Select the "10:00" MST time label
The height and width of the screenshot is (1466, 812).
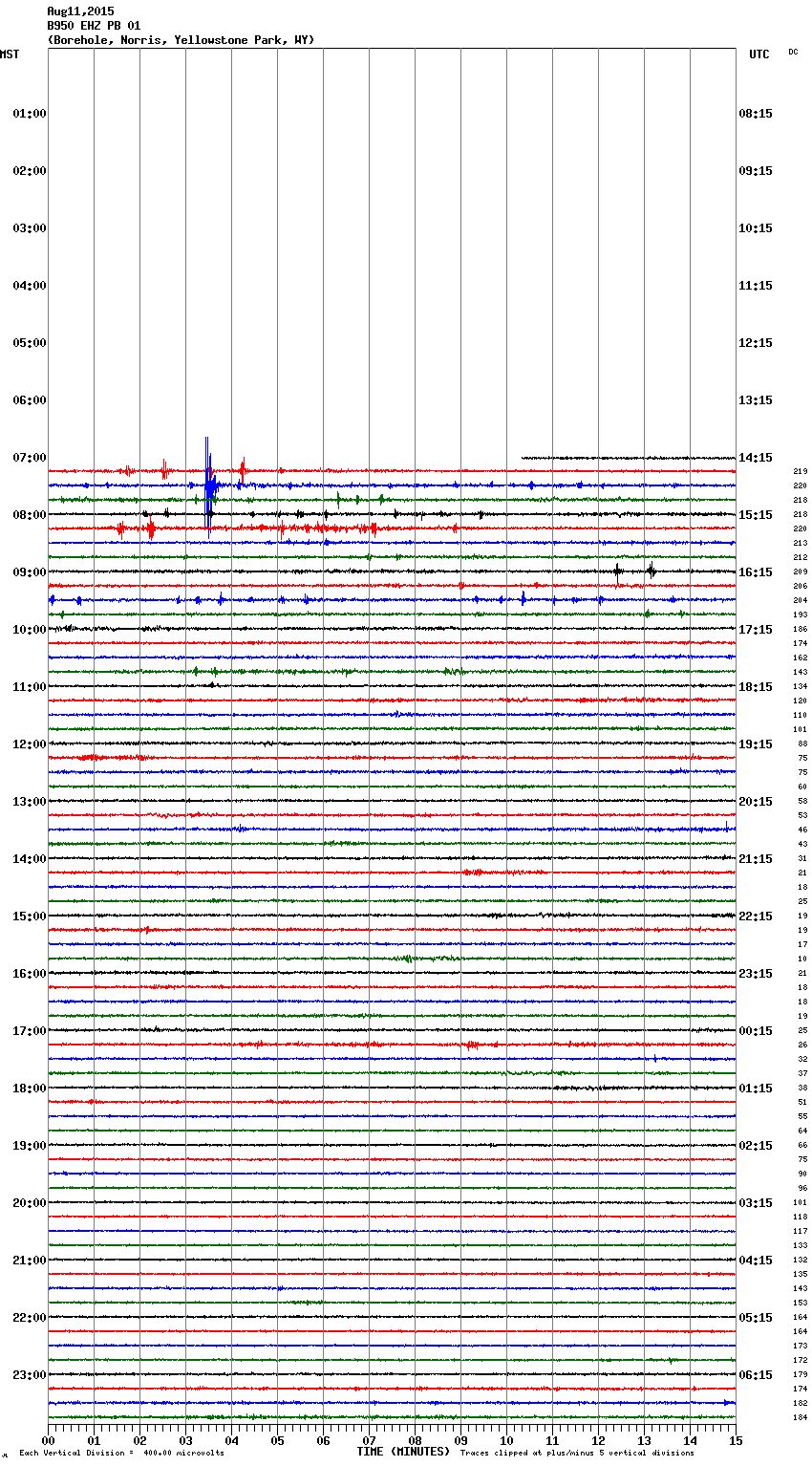[x=30, y=630]
